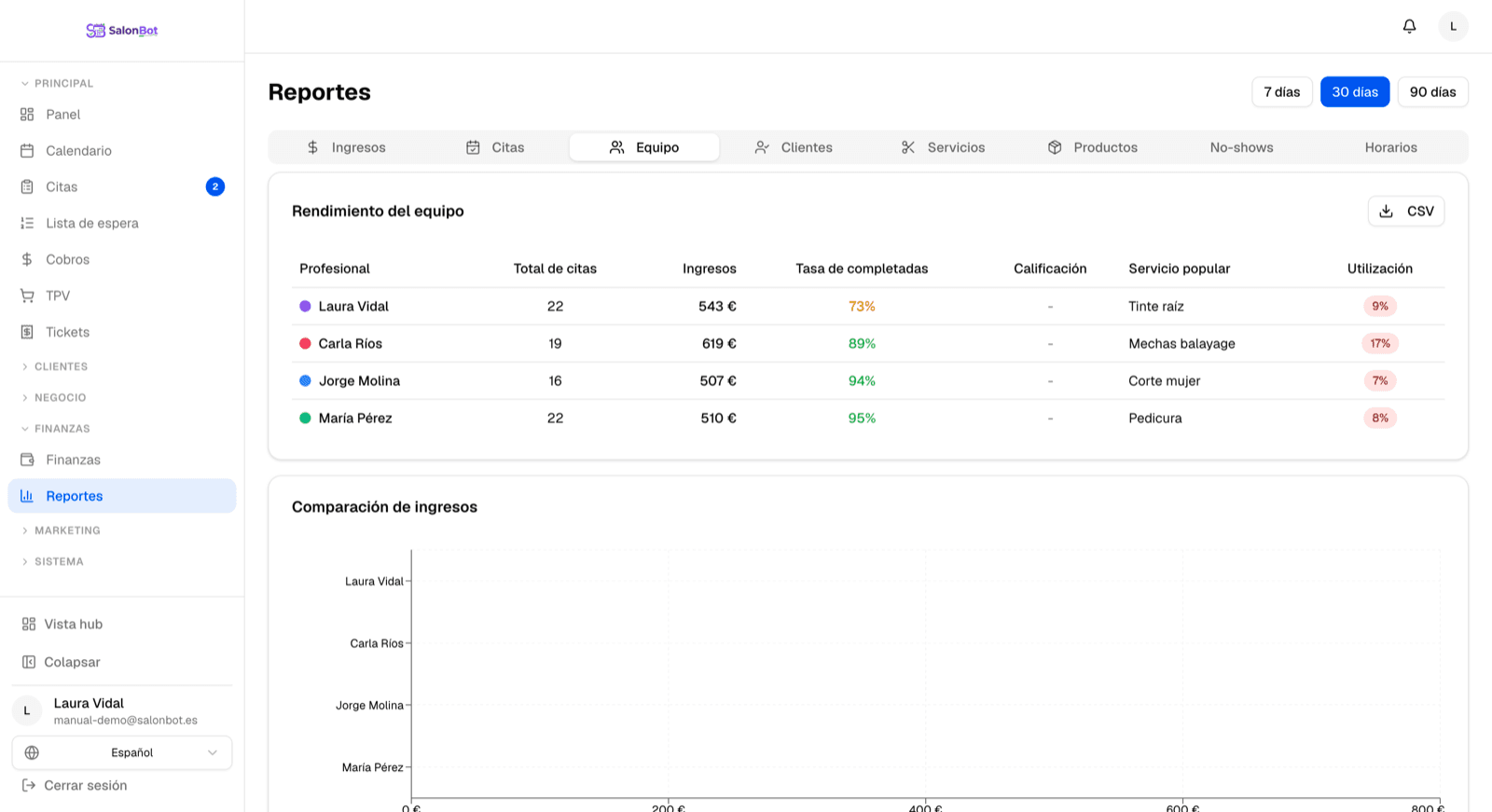
Task: Select the 30 días range
Action: coord(1355,92)
